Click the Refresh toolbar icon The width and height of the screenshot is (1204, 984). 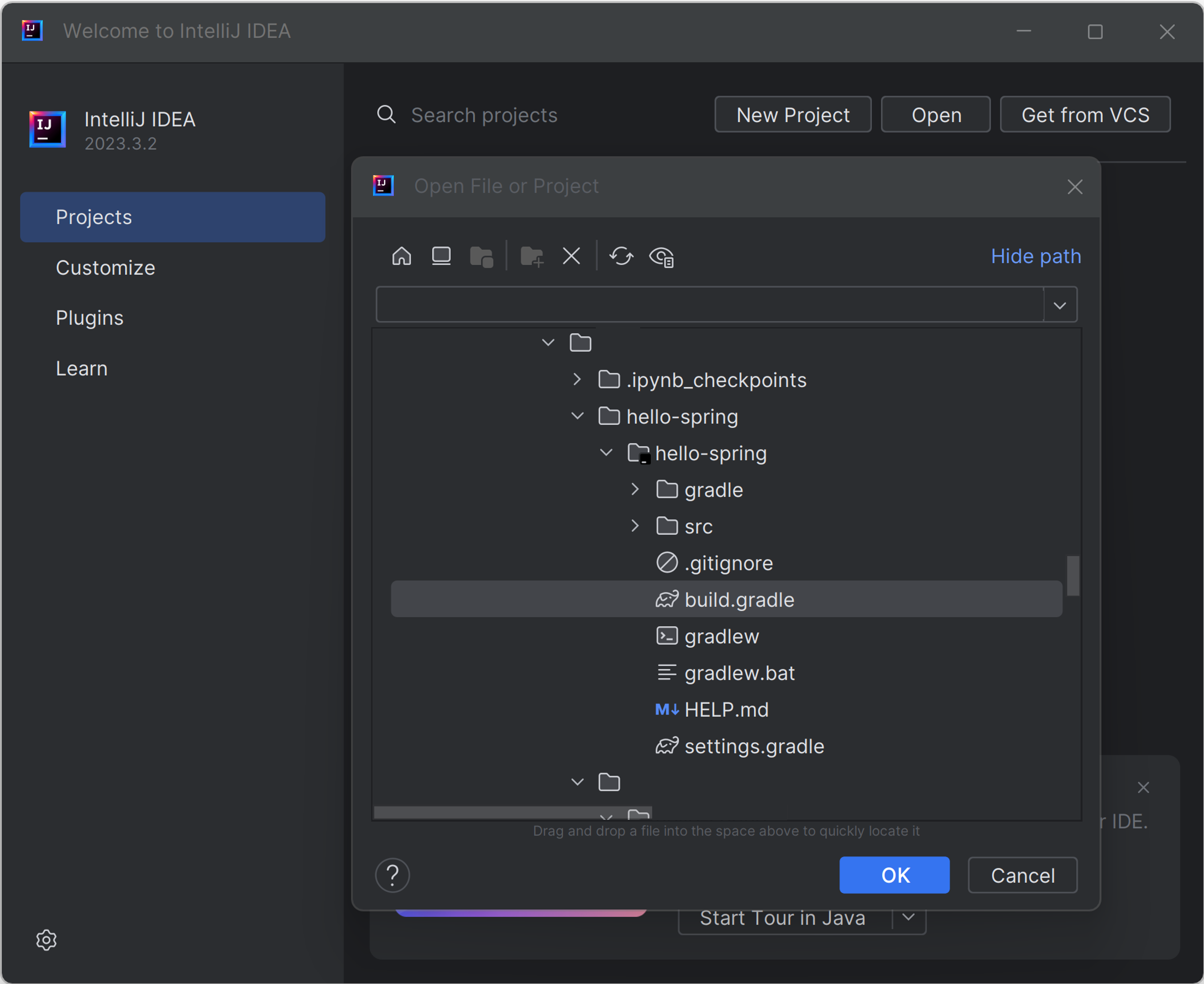coord(621,256)
